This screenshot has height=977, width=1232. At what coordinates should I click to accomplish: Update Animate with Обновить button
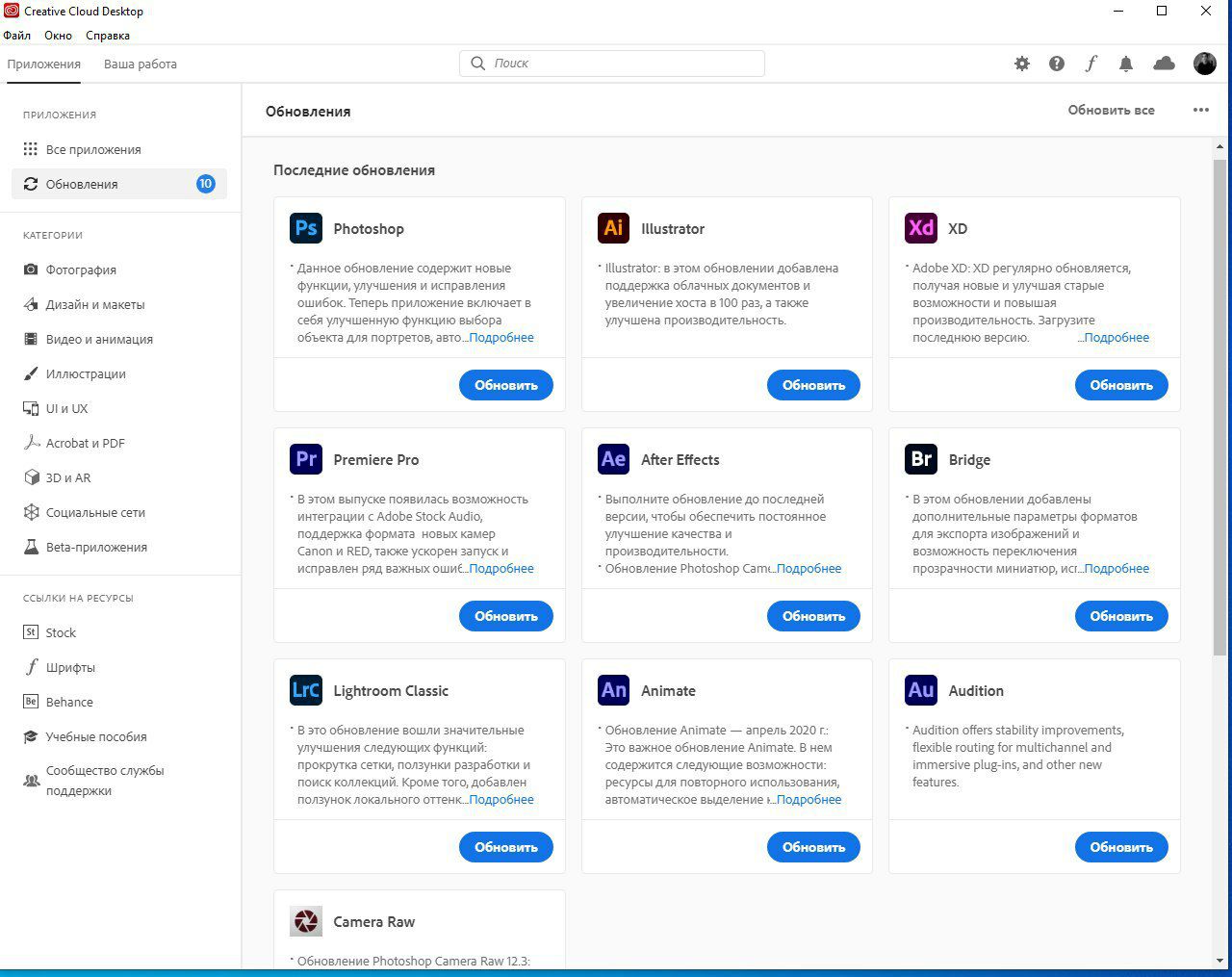coord(814,847)
